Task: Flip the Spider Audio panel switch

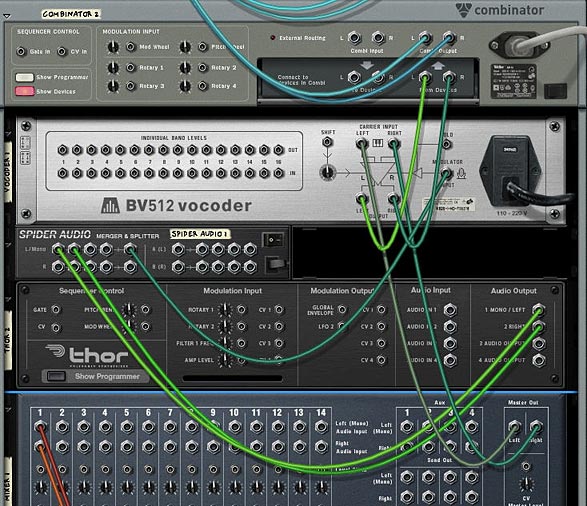Action: [x=273, y=239]
